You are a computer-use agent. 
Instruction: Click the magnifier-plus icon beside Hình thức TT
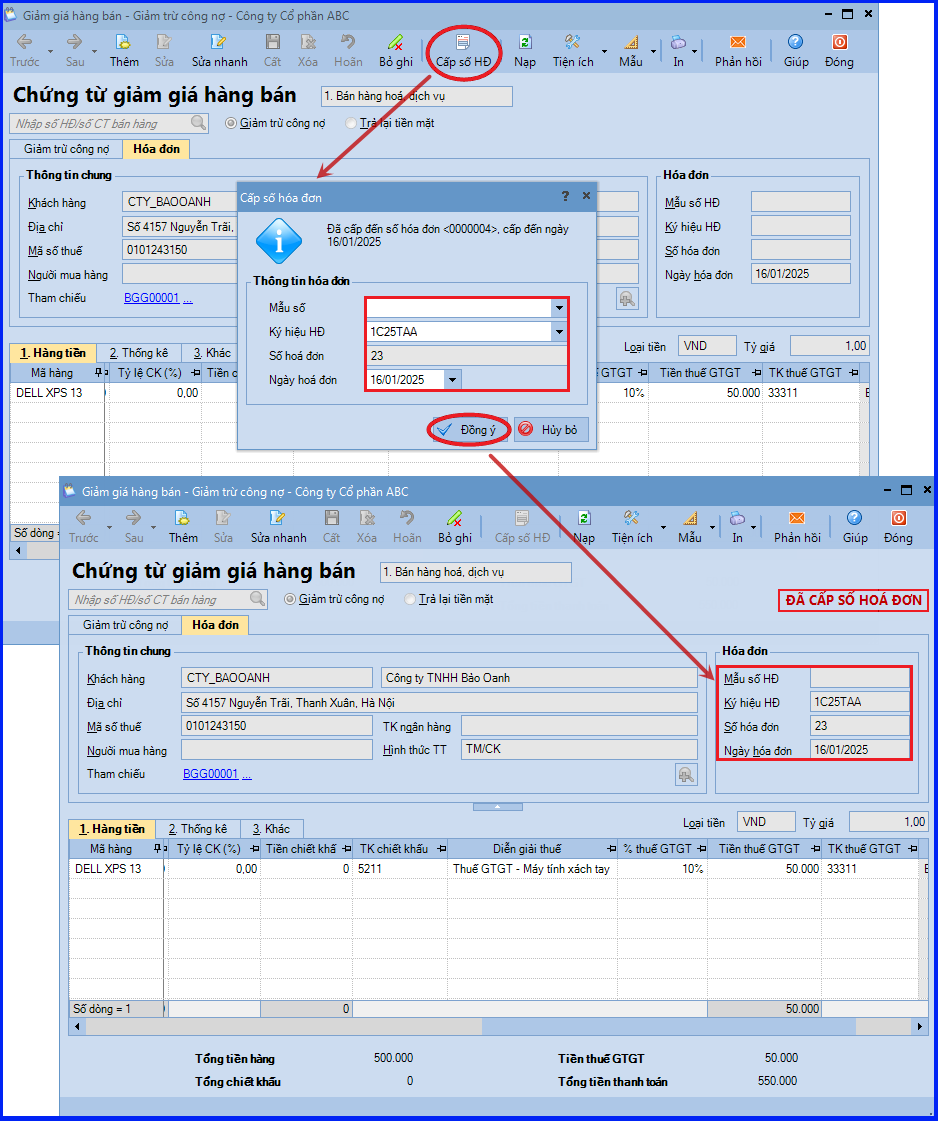[x=686, y=774]
